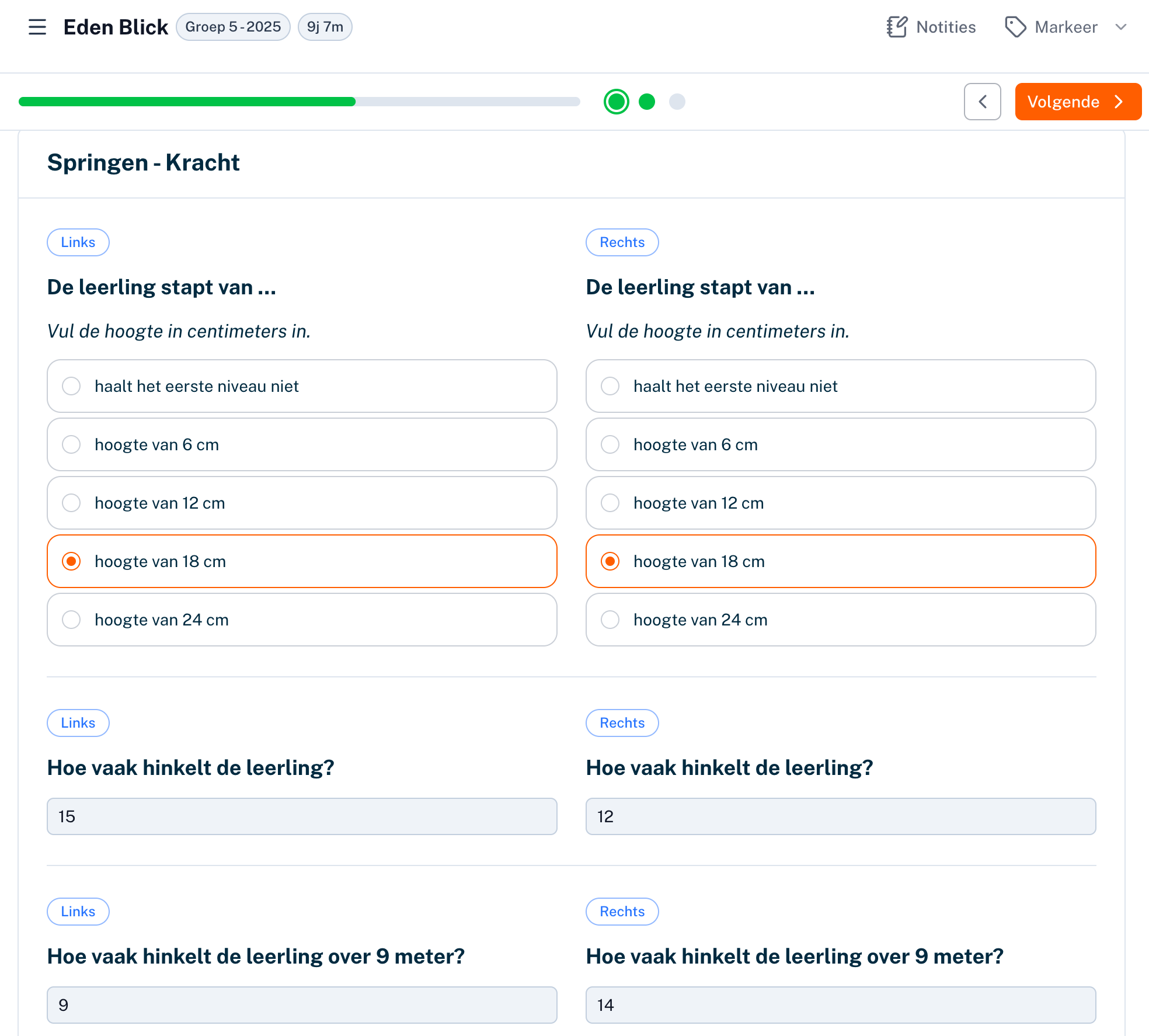Expand the Markeer dropdown chevron
This screenshot has width=1149, height=1036.
click(1120, 27)
